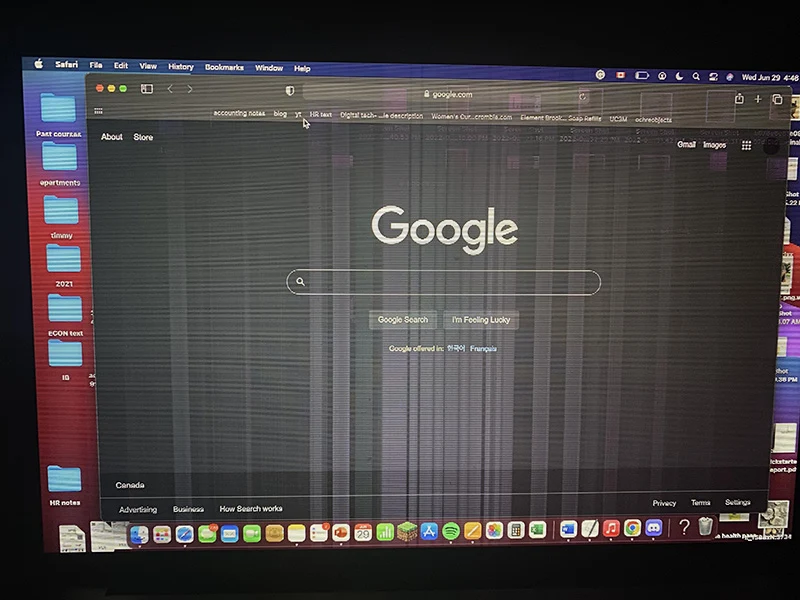
Task: Open the Images link
Action: [714, 145]
